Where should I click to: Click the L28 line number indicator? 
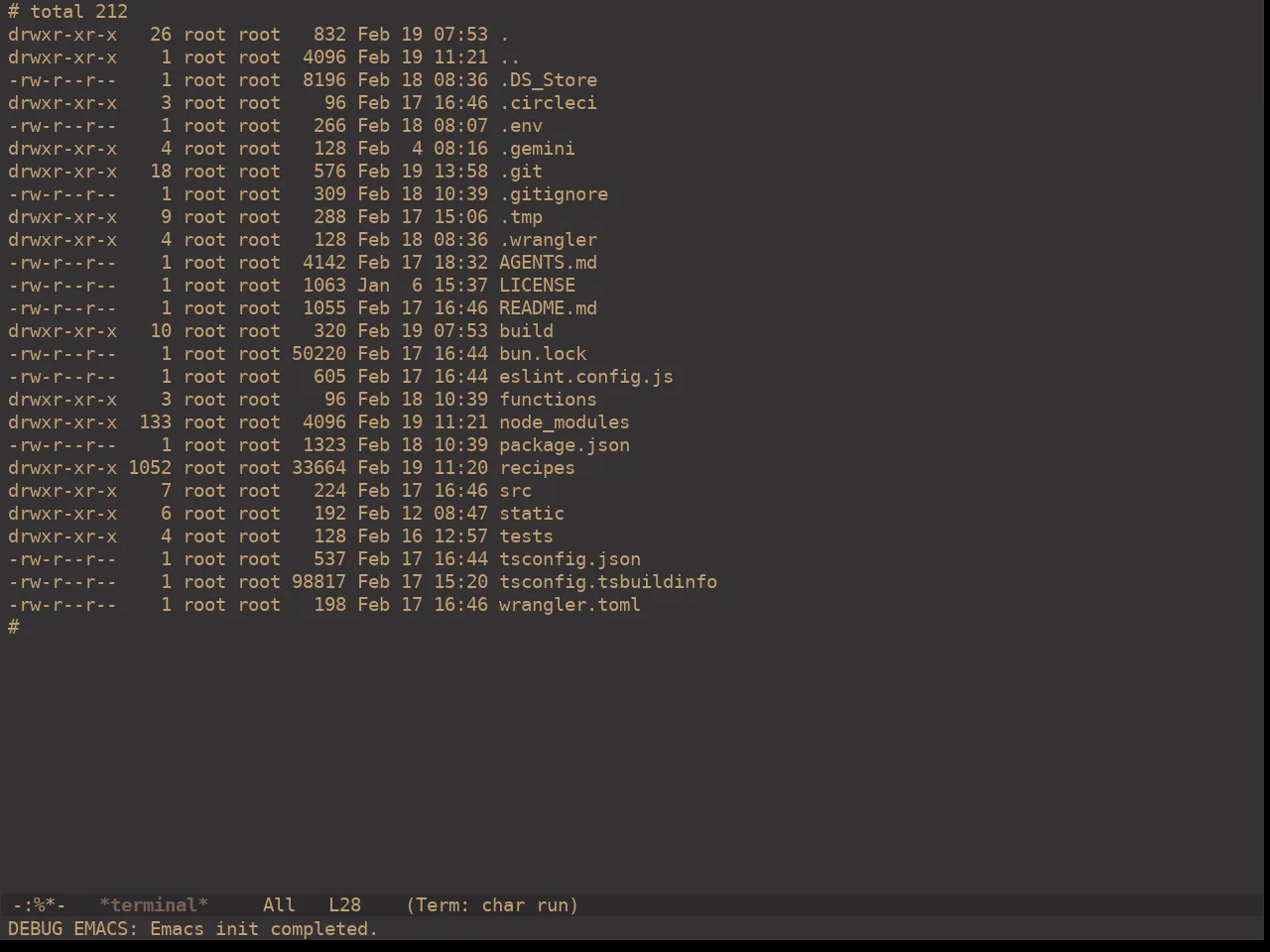(345, 905)
